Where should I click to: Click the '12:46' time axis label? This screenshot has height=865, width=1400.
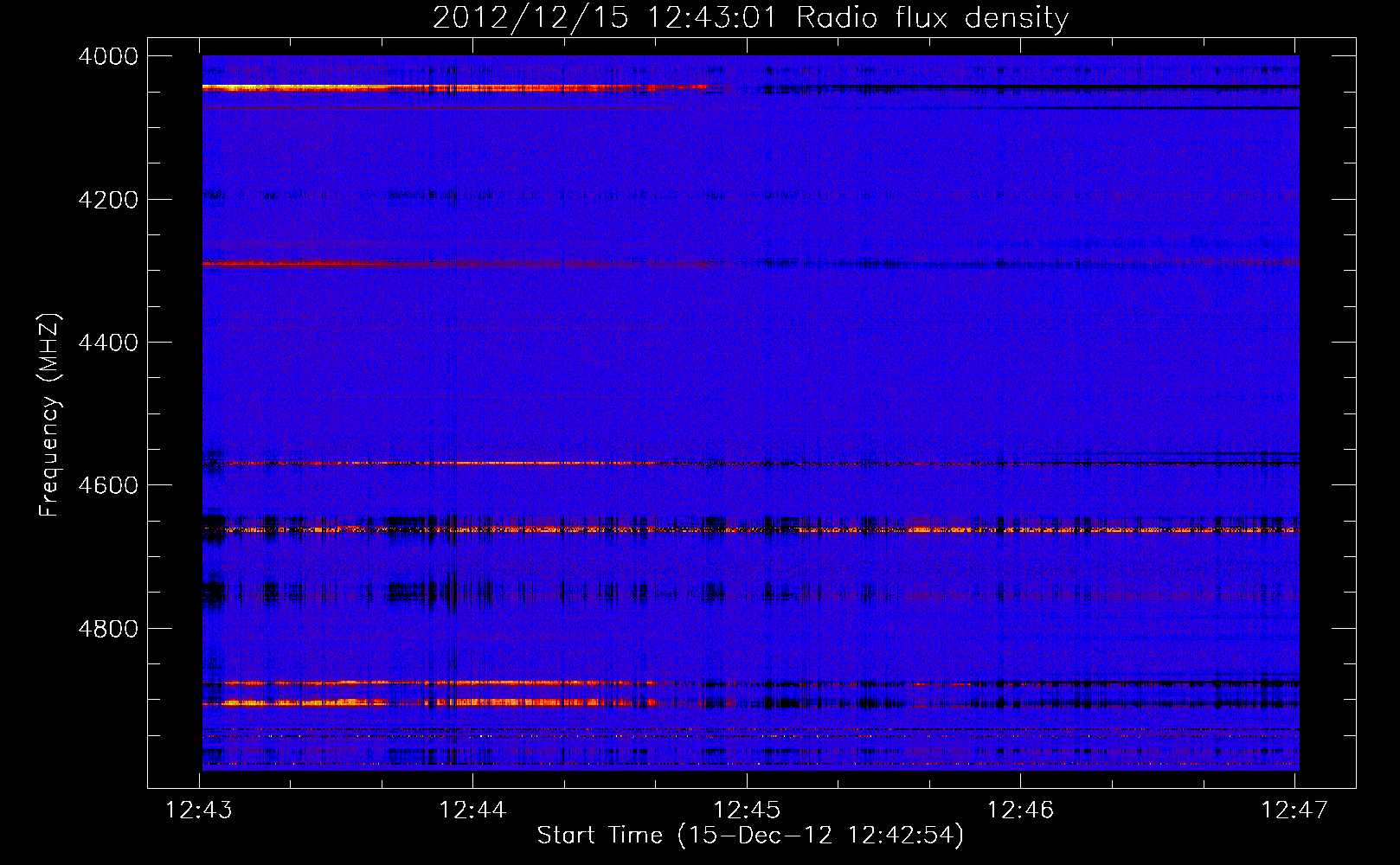1020,811
